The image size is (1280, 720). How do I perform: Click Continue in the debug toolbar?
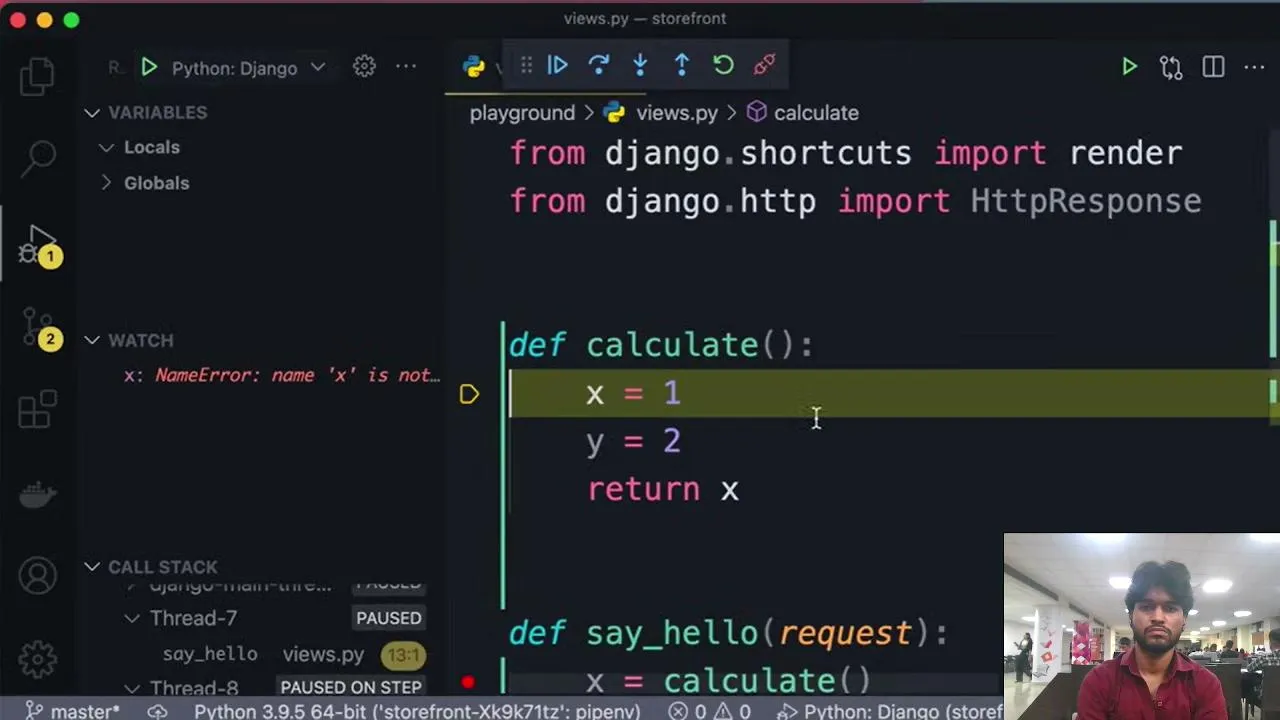click(x=558, y=66)
